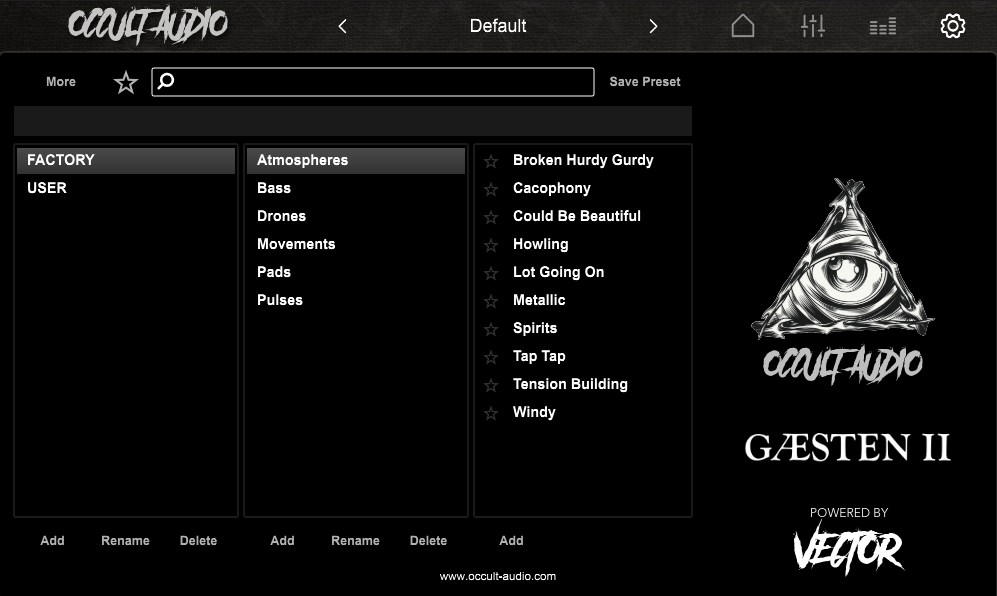Favorite the Broken Hurdy Gurdy preset star
This screenshot has height=596, width=997.
point(491,161)
